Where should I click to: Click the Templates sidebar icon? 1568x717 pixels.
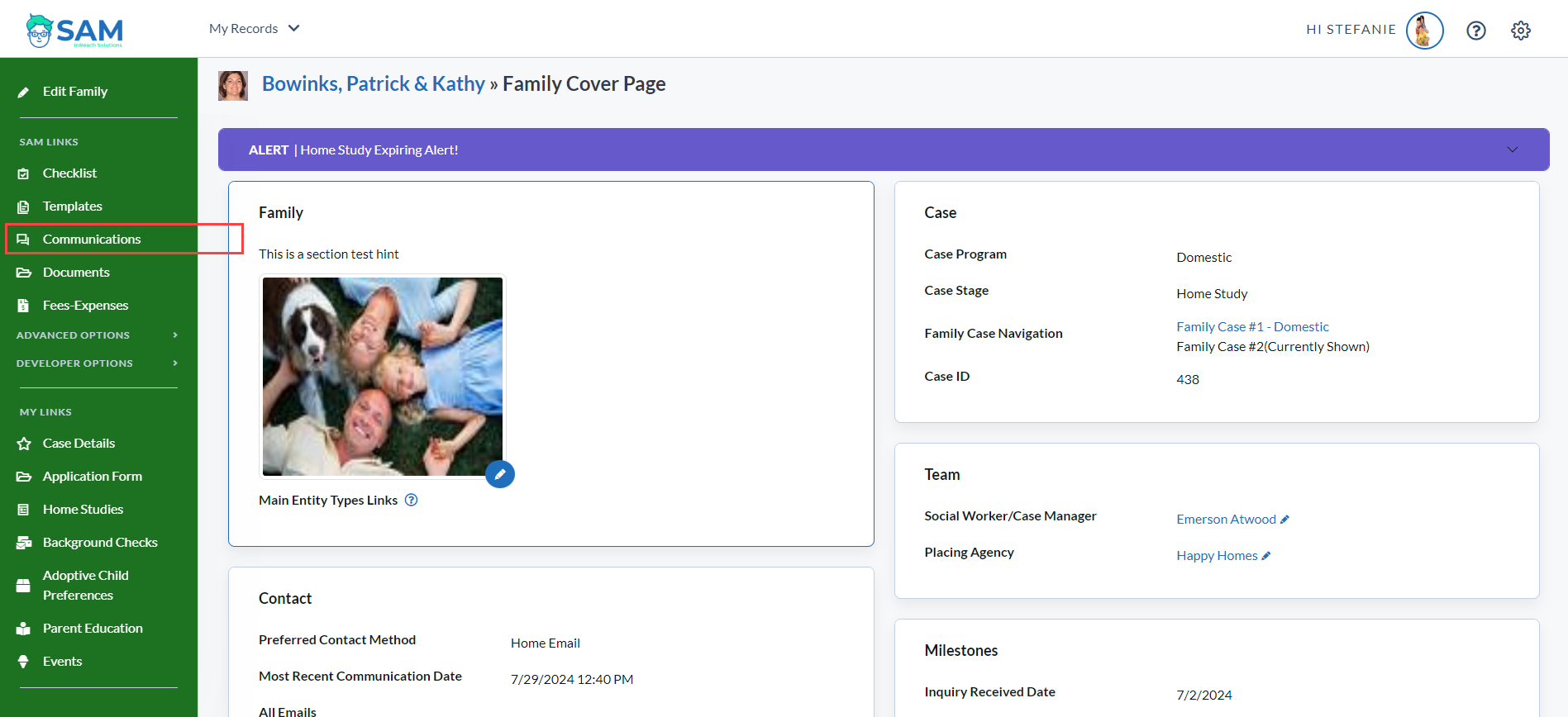23,207
